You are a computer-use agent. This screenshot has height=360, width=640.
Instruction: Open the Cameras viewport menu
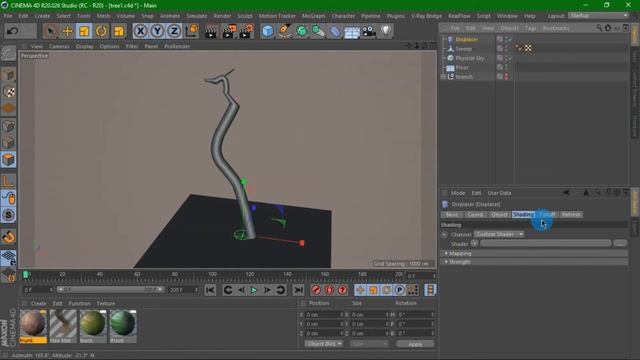pyautogui.click(x=59, y=46)
